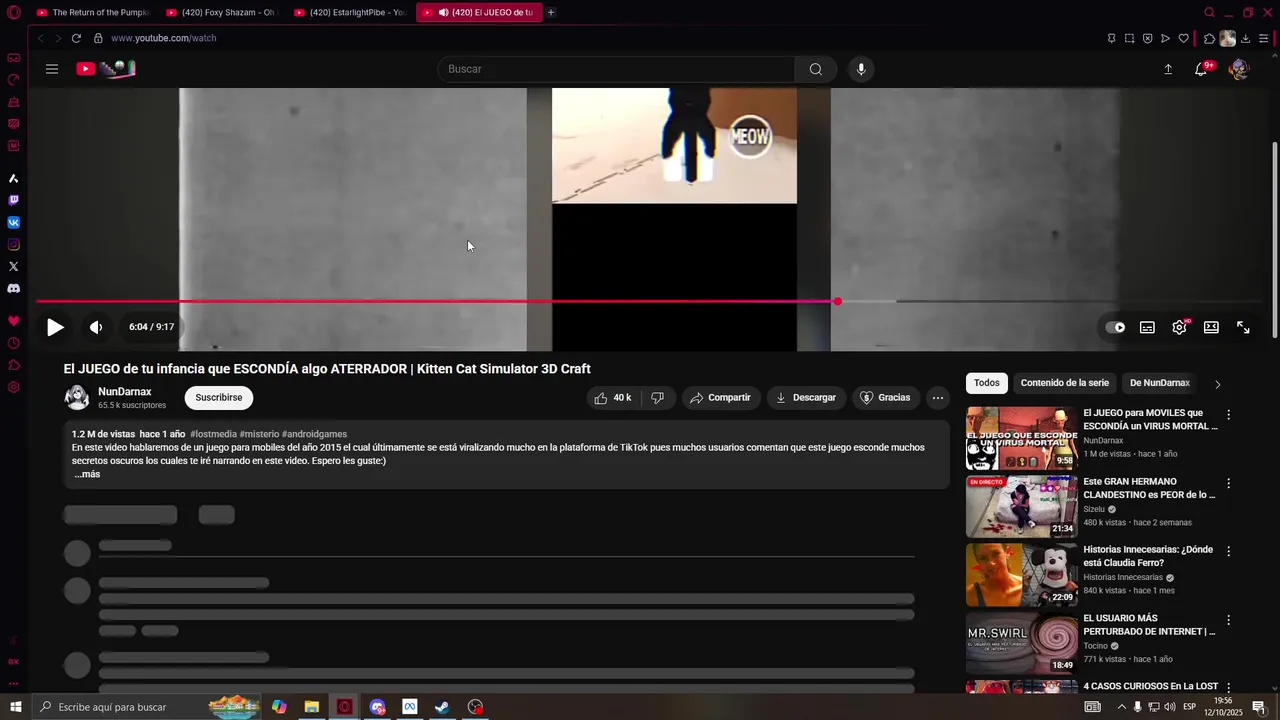The height and width of the screenshot is (720, 1280).
Task: Open the video player settings gear
Action: pos(1180,327)
